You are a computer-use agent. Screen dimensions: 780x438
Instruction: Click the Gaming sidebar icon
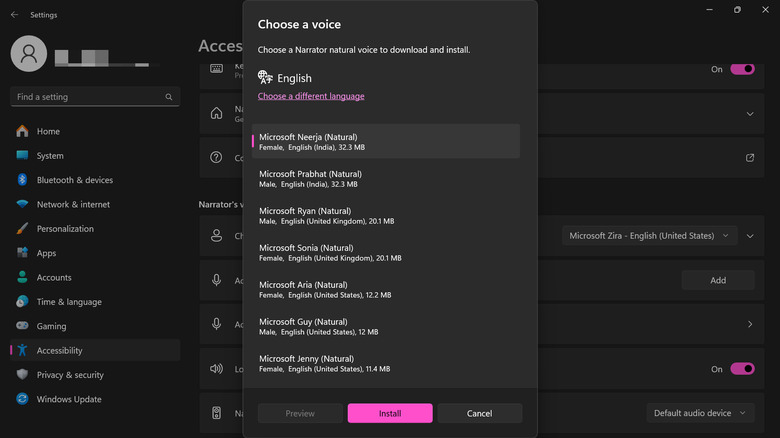pos(22,326)
